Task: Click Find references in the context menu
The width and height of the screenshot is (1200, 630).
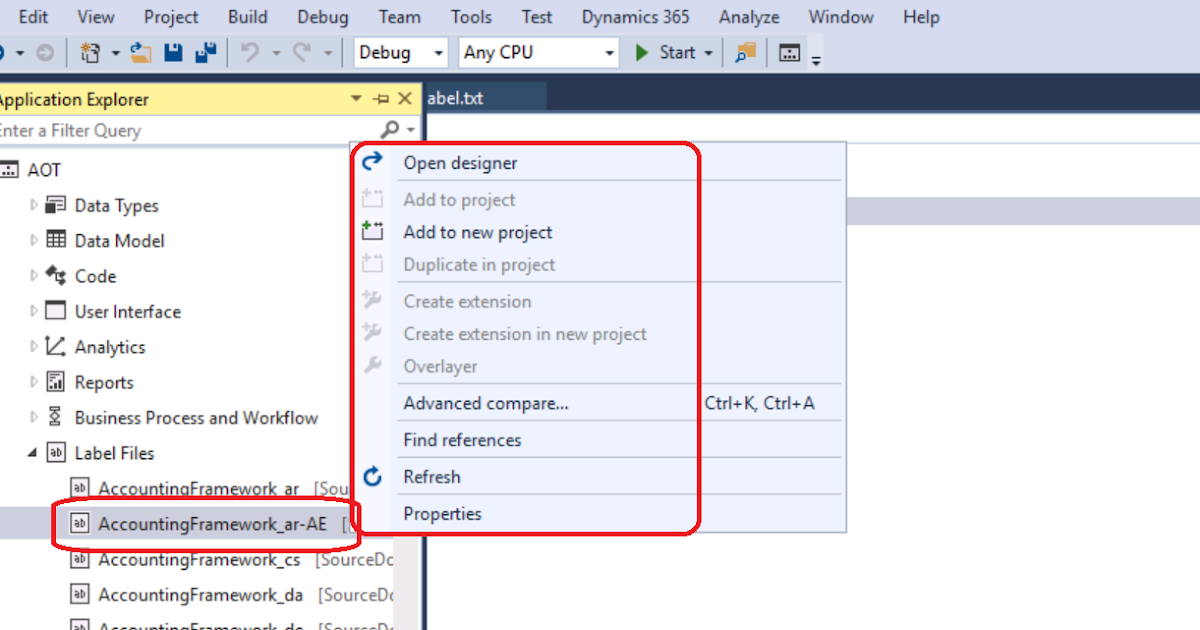Action: [460, 440]
